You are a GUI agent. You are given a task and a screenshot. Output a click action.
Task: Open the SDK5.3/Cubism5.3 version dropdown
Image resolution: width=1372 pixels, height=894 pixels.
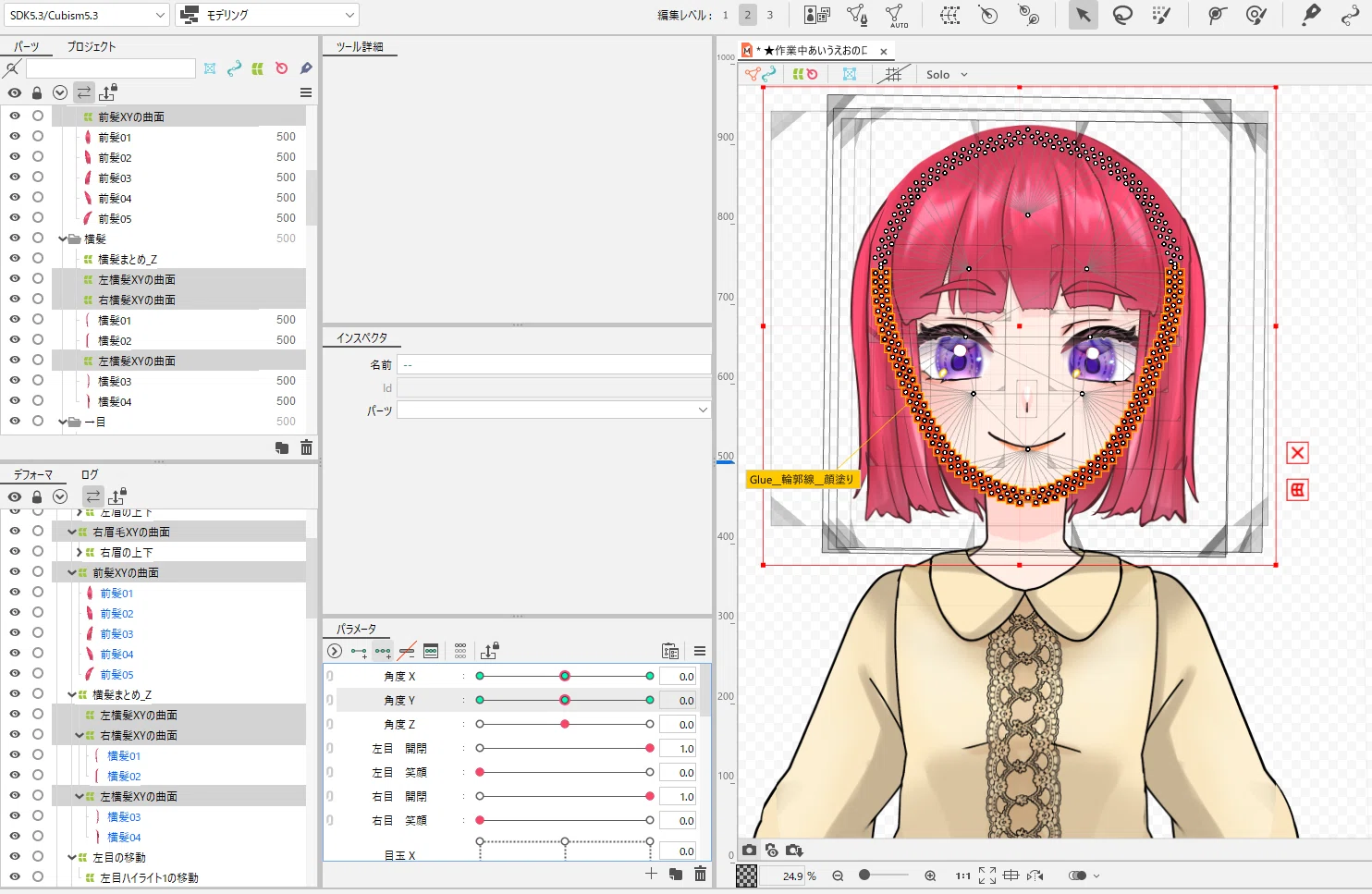coord(87,15)
